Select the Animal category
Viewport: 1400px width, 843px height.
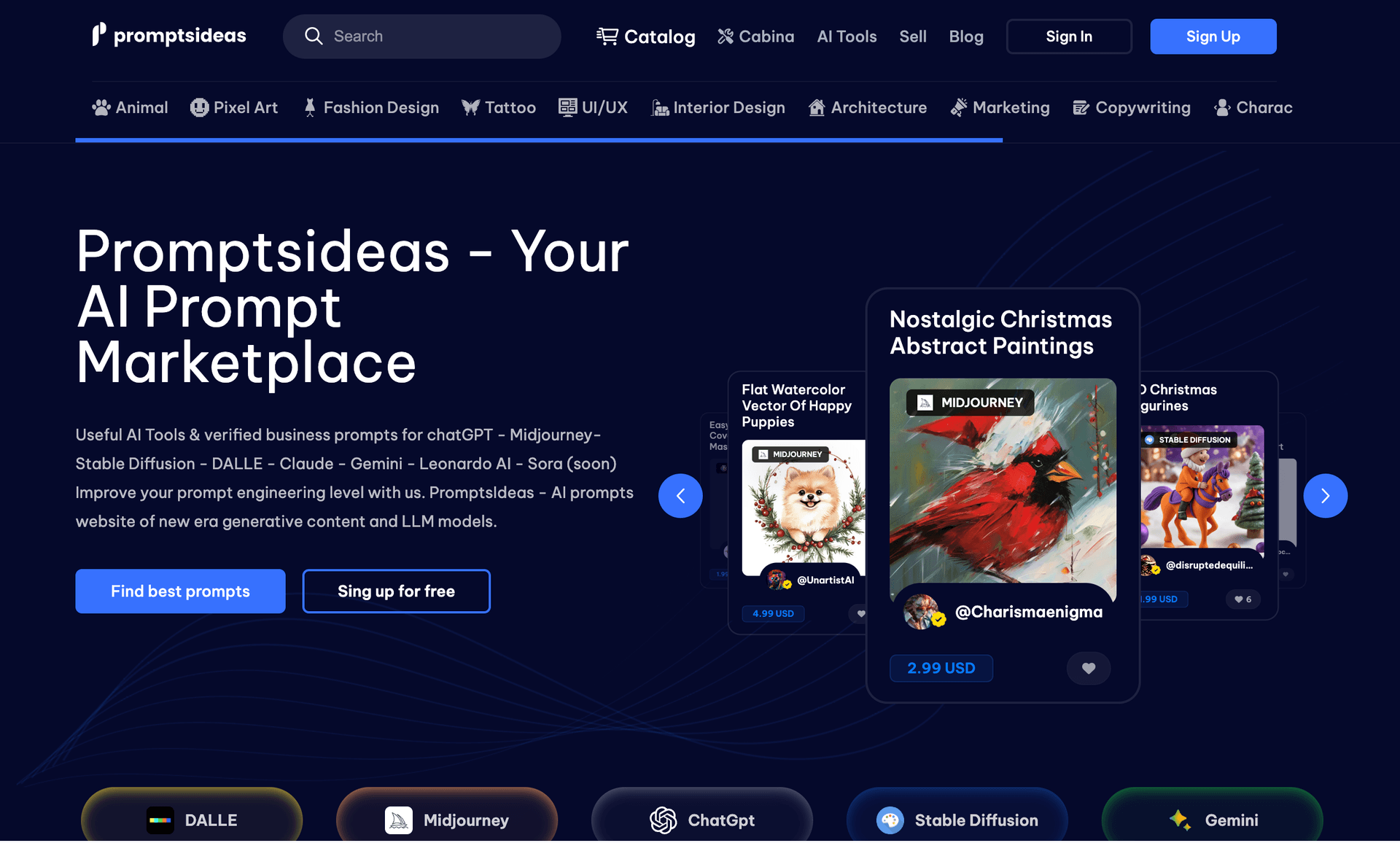click(130, 107)
